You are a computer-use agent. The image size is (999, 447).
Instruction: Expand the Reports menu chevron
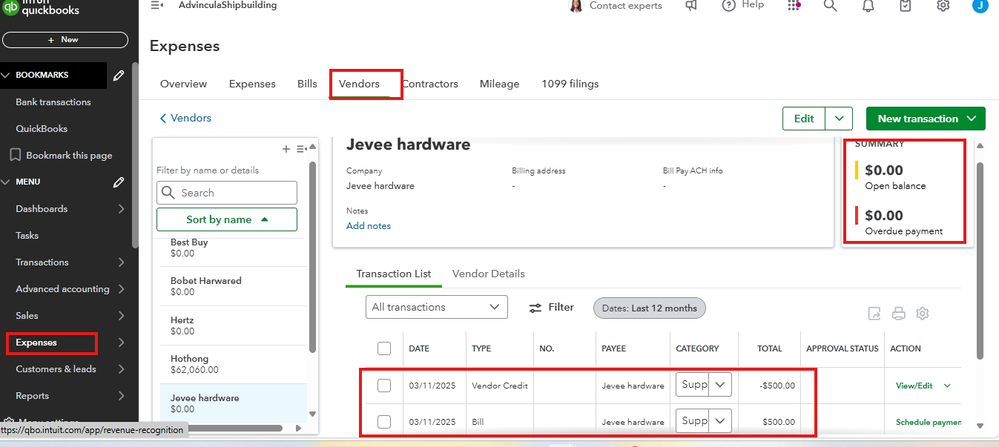point(122,396)
